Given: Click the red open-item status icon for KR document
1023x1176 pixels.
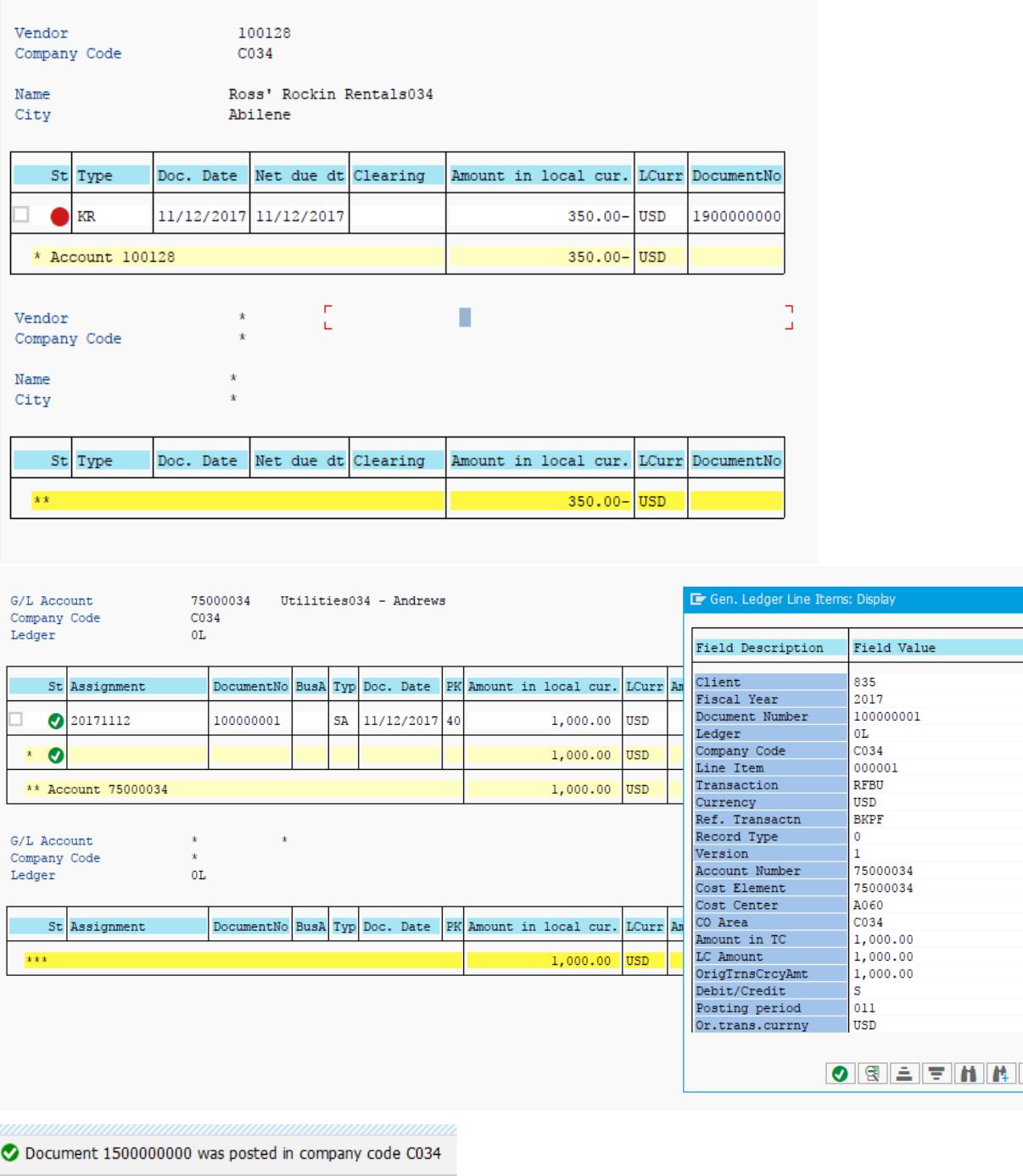Looking at the screenshot, I should (59, 216).
